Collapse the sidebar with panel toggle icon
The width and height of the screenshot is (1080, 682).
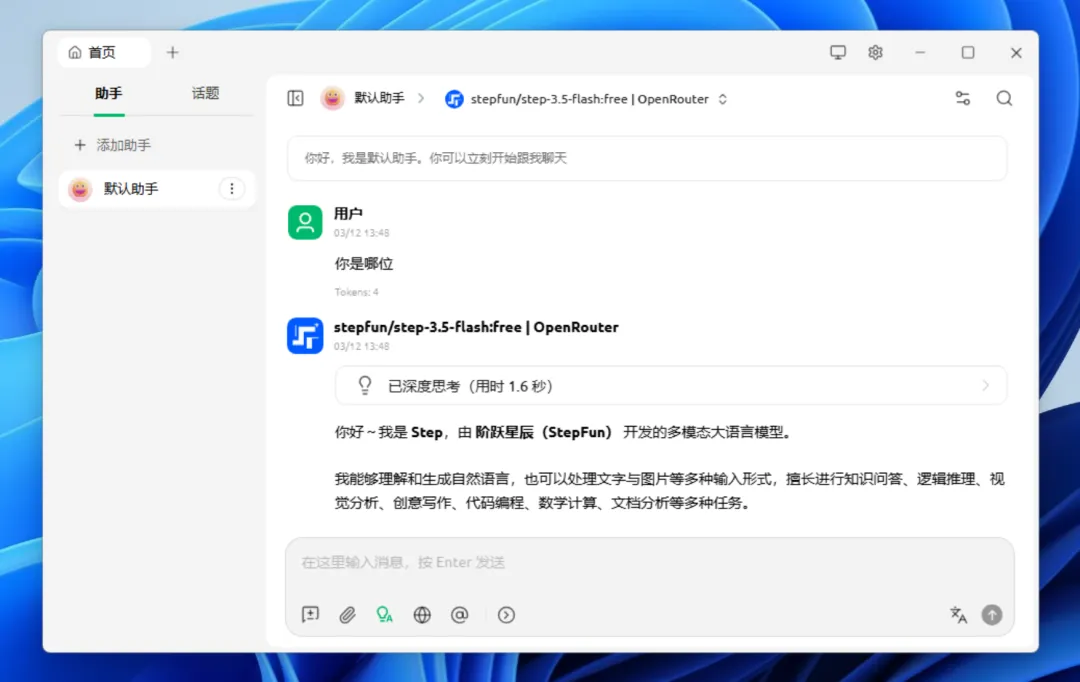coord(295,99)
